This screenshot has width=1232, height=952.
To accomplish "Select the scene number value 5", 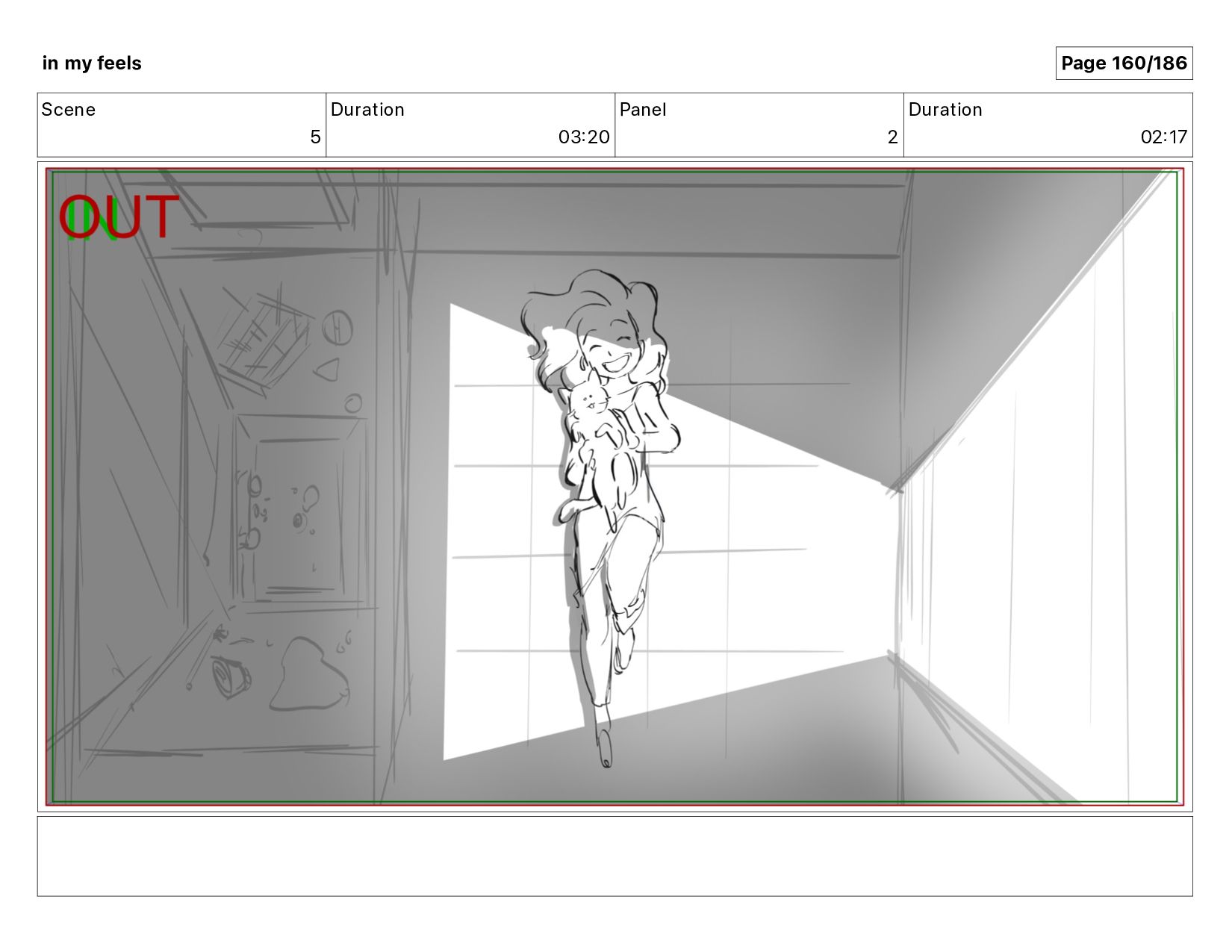I will pos(315,137).
